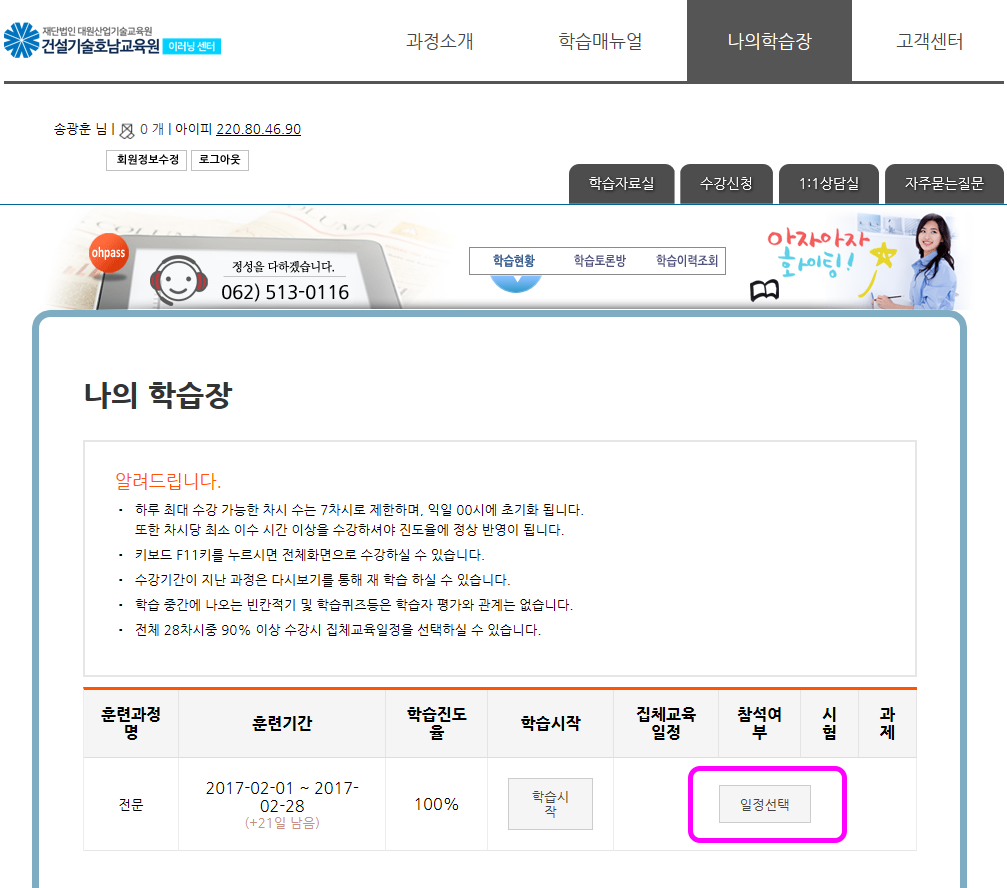Select the 나의학습장 menu tab
This screenshot has height=888, width=1007.
pos(769,41)
